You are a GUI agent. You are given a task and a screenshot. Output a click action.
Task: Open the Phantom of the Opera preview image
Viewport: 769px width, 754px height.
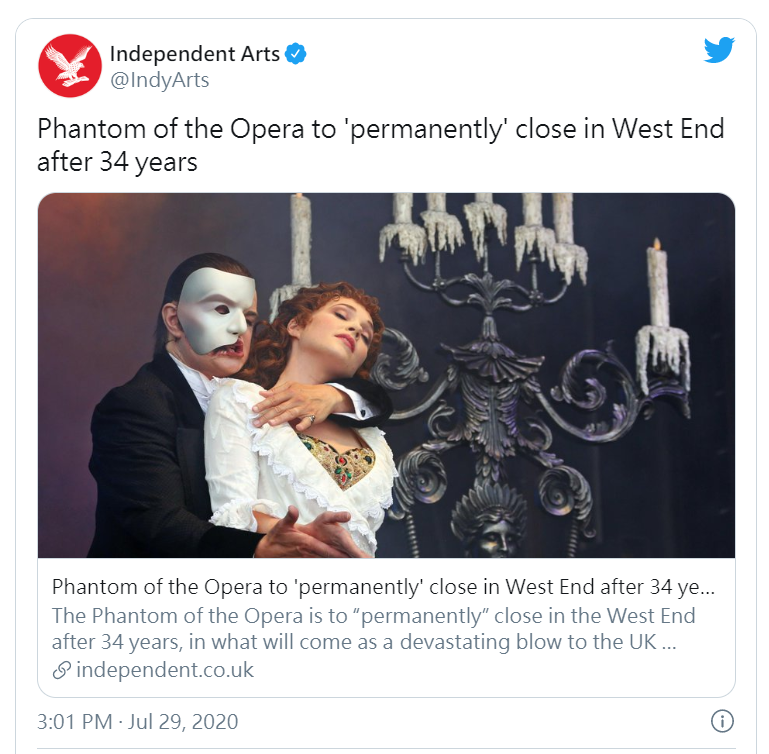[386, 375]
